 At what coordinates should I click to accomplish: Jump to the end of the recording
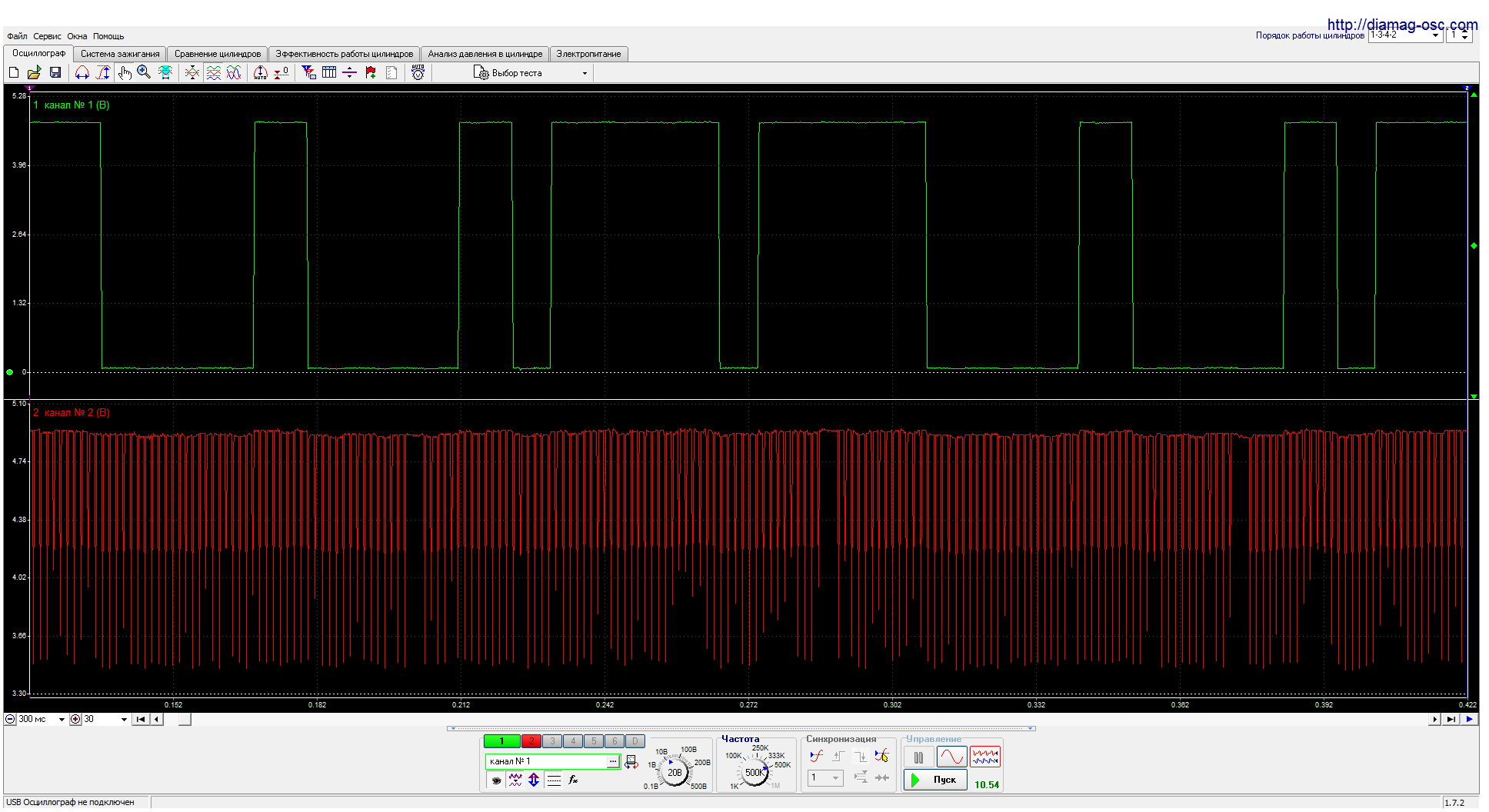(x=1451, y=720)
